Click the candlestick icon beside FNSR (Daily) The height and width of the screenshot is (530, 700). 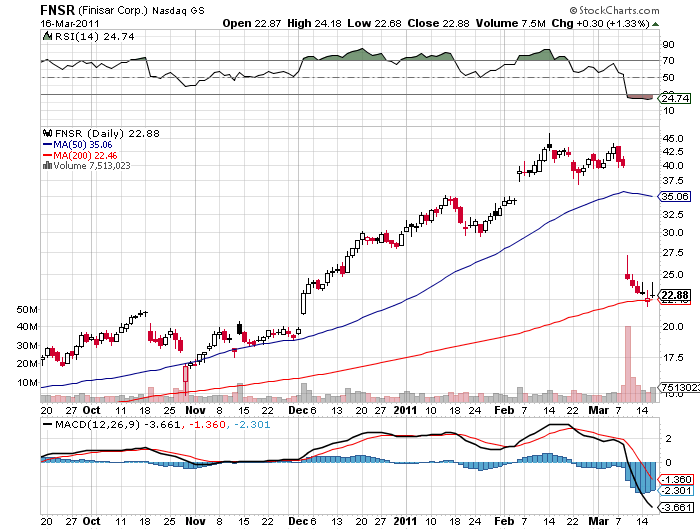[48, 133]
